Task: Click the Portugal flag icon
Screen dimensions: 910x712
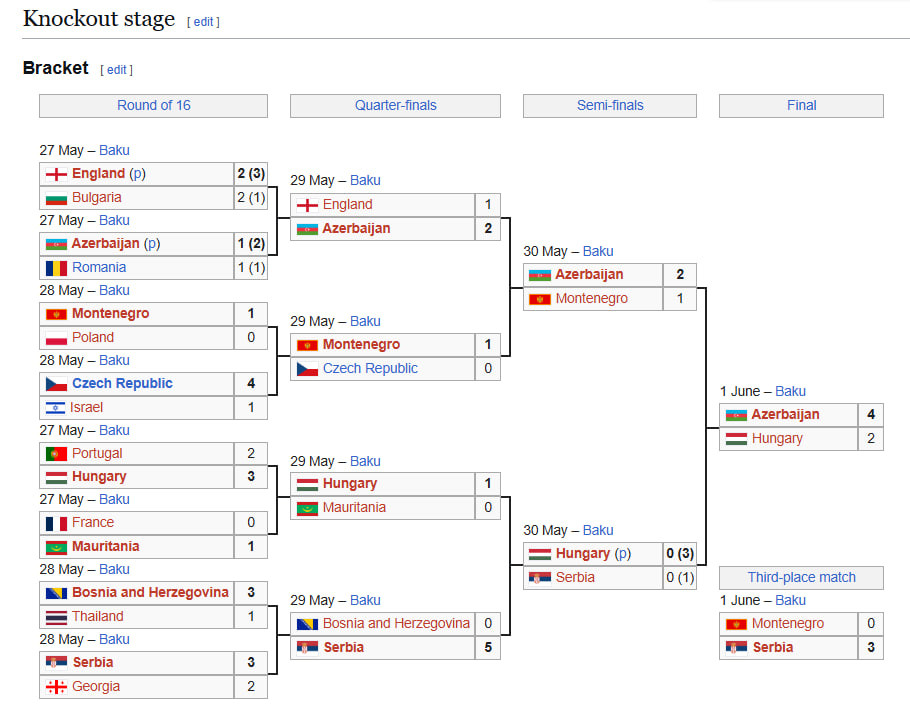Action: (56, 454)
